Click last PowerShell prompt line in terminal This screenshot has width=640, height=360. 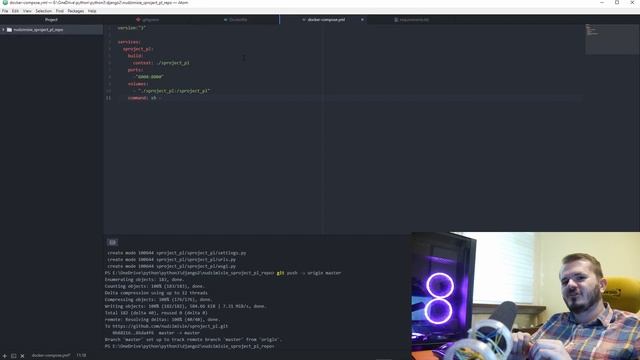(x=189, y=346)
